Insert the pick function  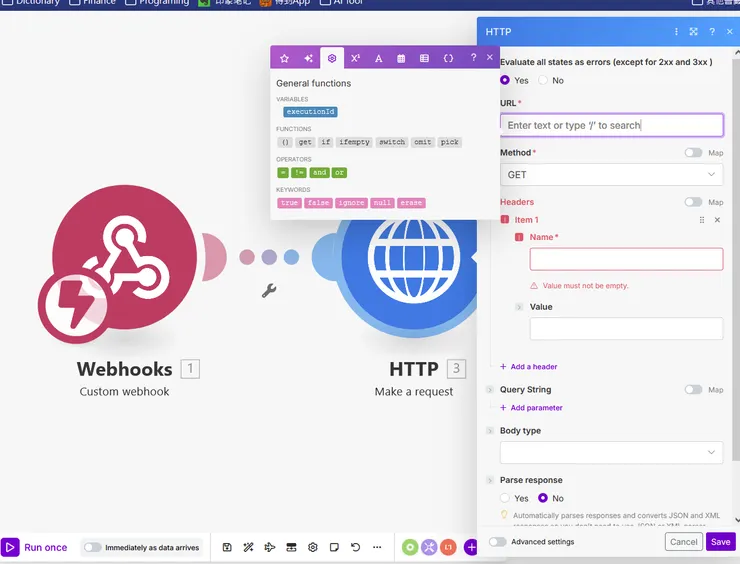click(x=449, y=142)
